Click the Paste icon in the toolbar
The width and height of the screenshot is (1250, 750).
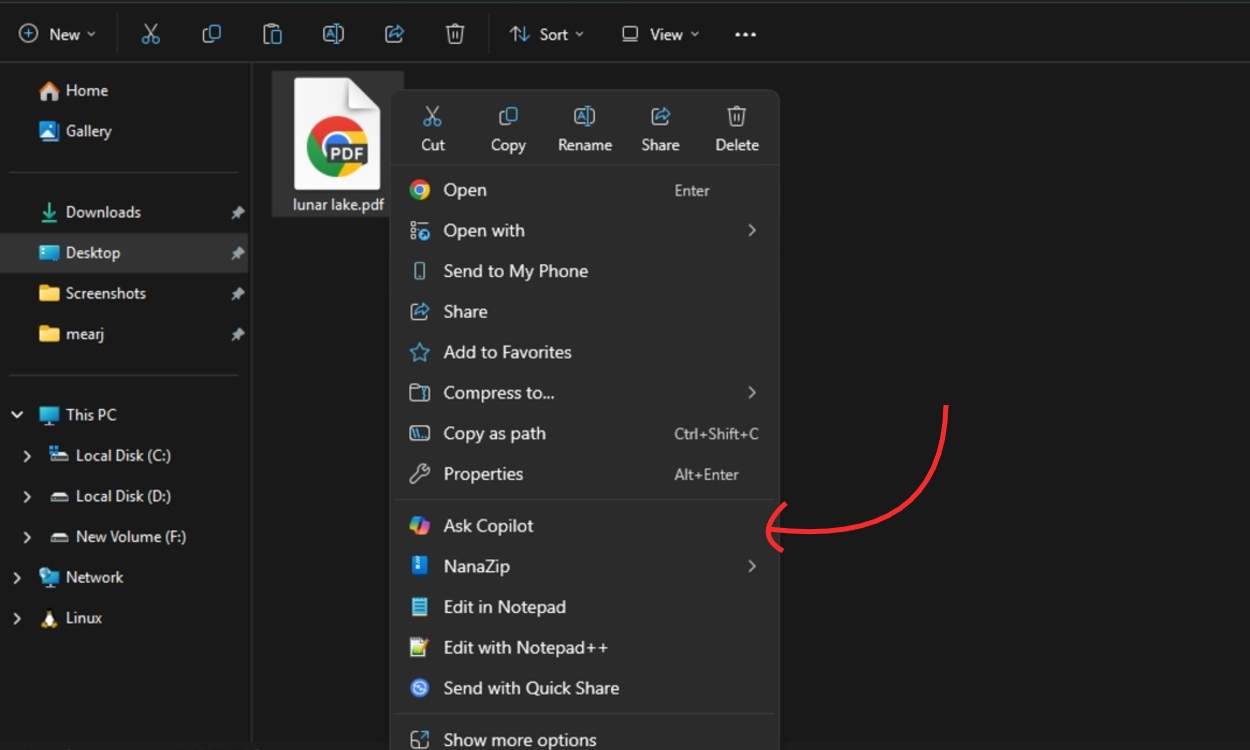272,33
